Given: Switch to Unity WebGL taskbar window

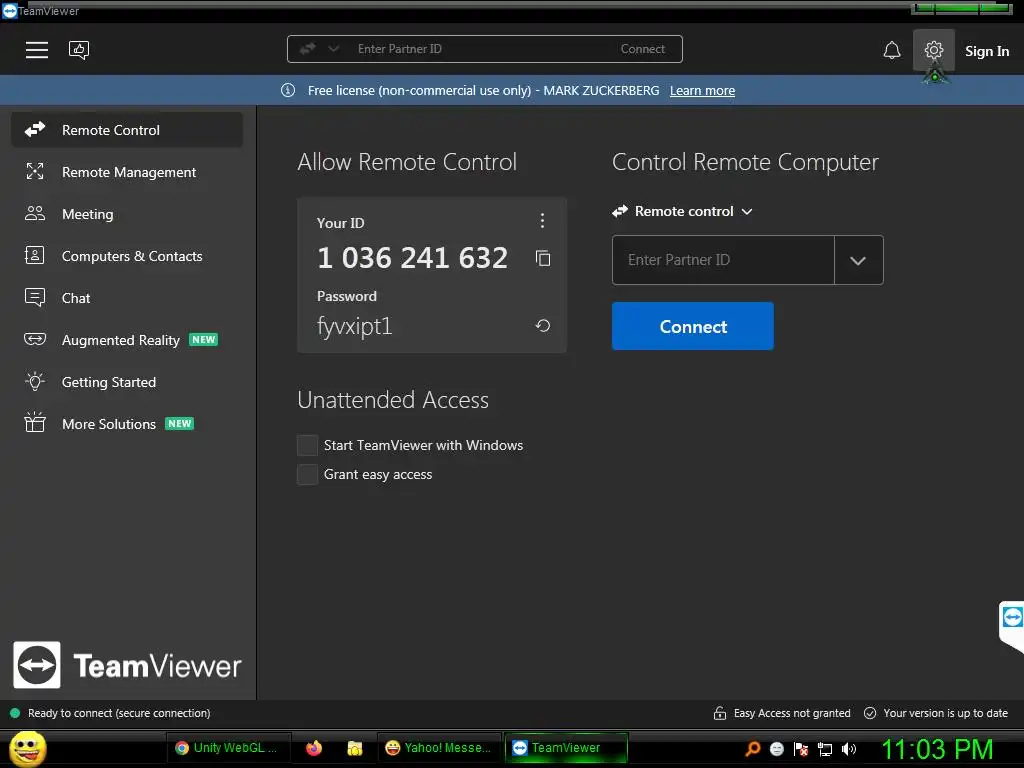Looking at the screenshot, I should (x=228, y=748).
